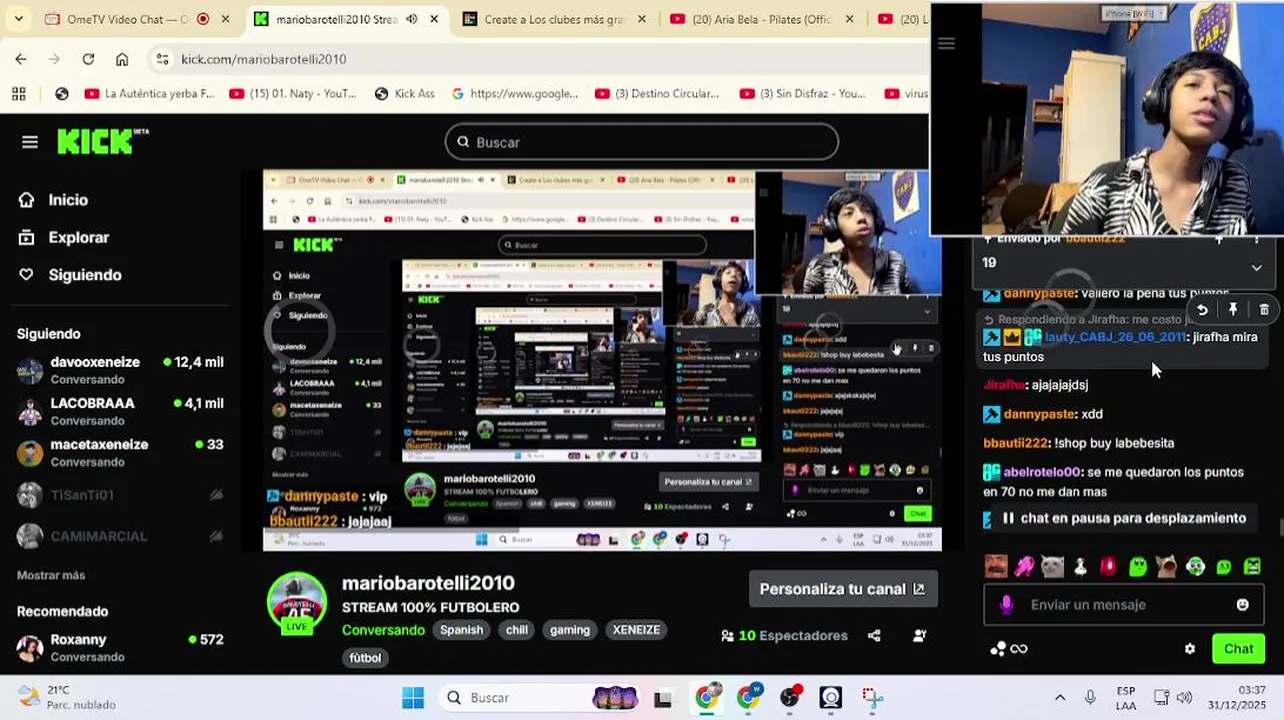
Task: Open browser home page
Action: [x=122, y=59]
